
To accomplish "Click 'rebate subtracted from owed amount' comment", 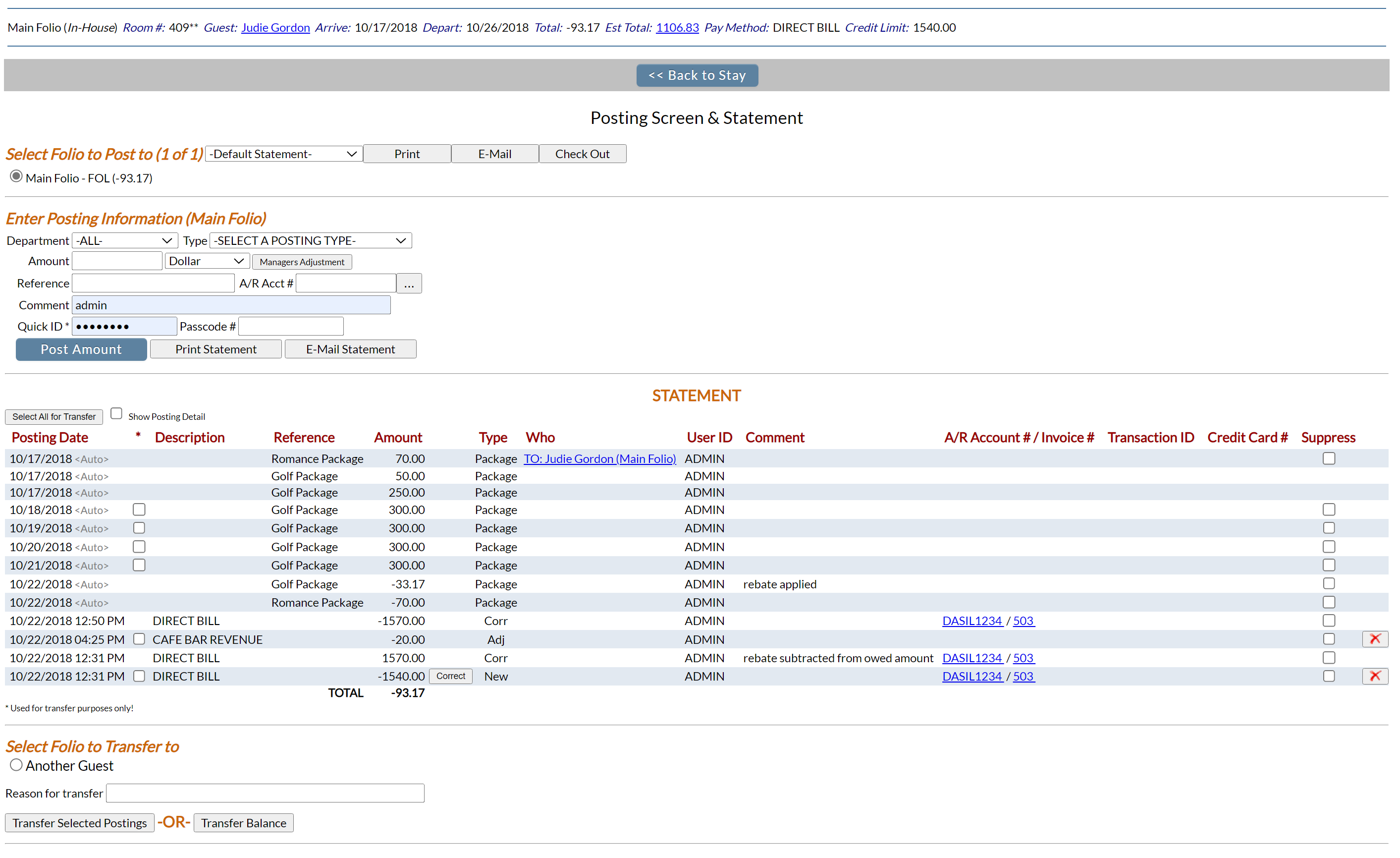I will click(838, 658).
